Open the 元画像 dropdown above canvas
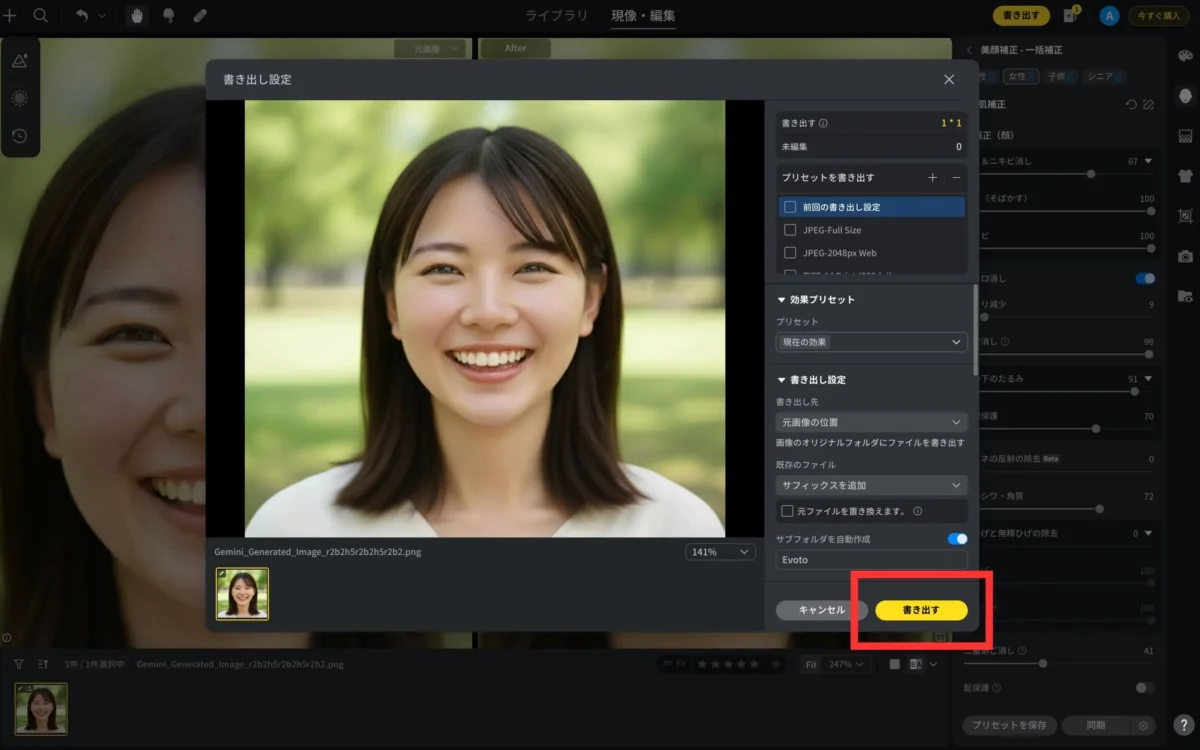Image resolution: width=1200 pixels, height=750 pixels. point(430,48)
